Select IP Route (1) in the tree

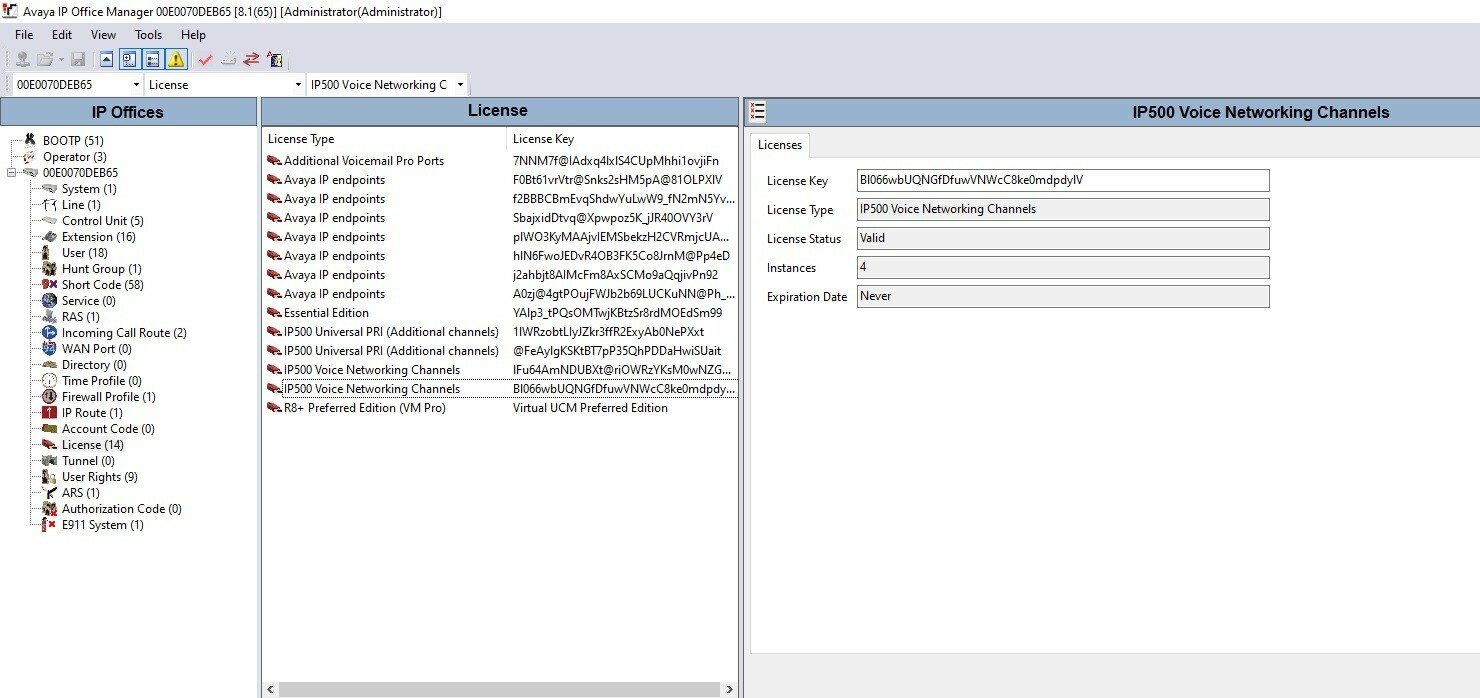92,413
